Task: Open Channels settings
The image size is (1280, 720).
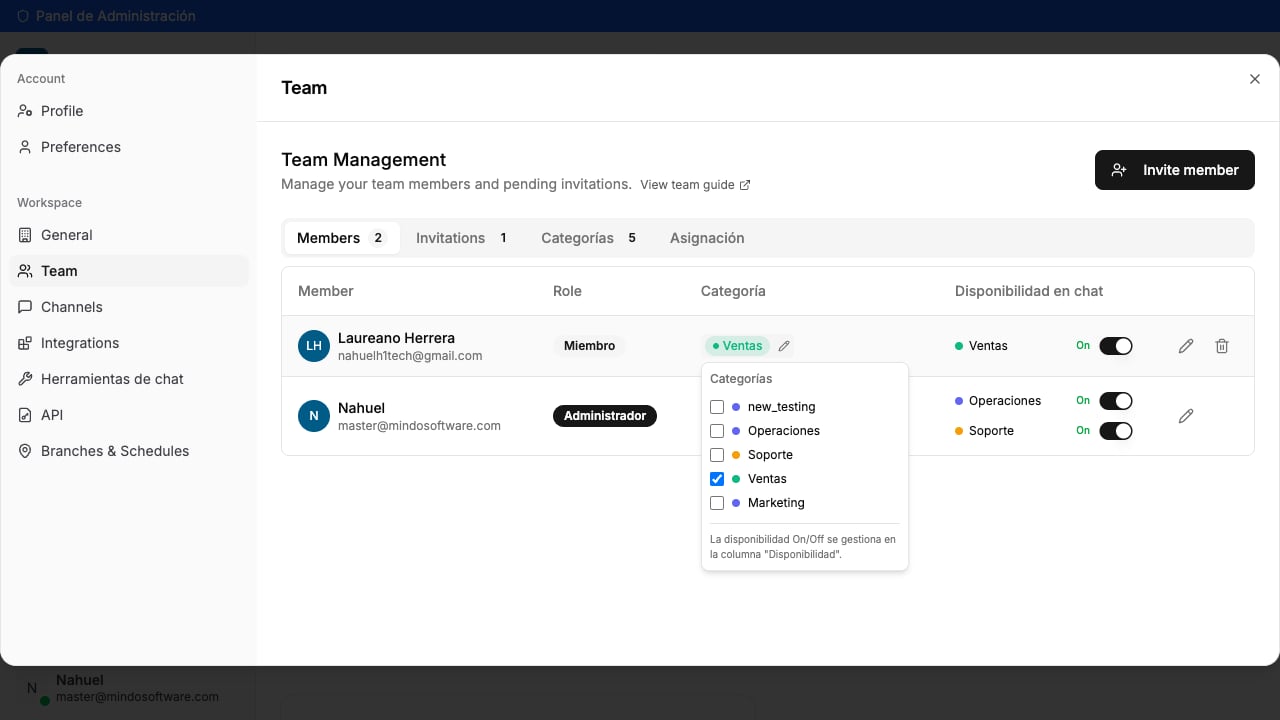Action: 129,307
